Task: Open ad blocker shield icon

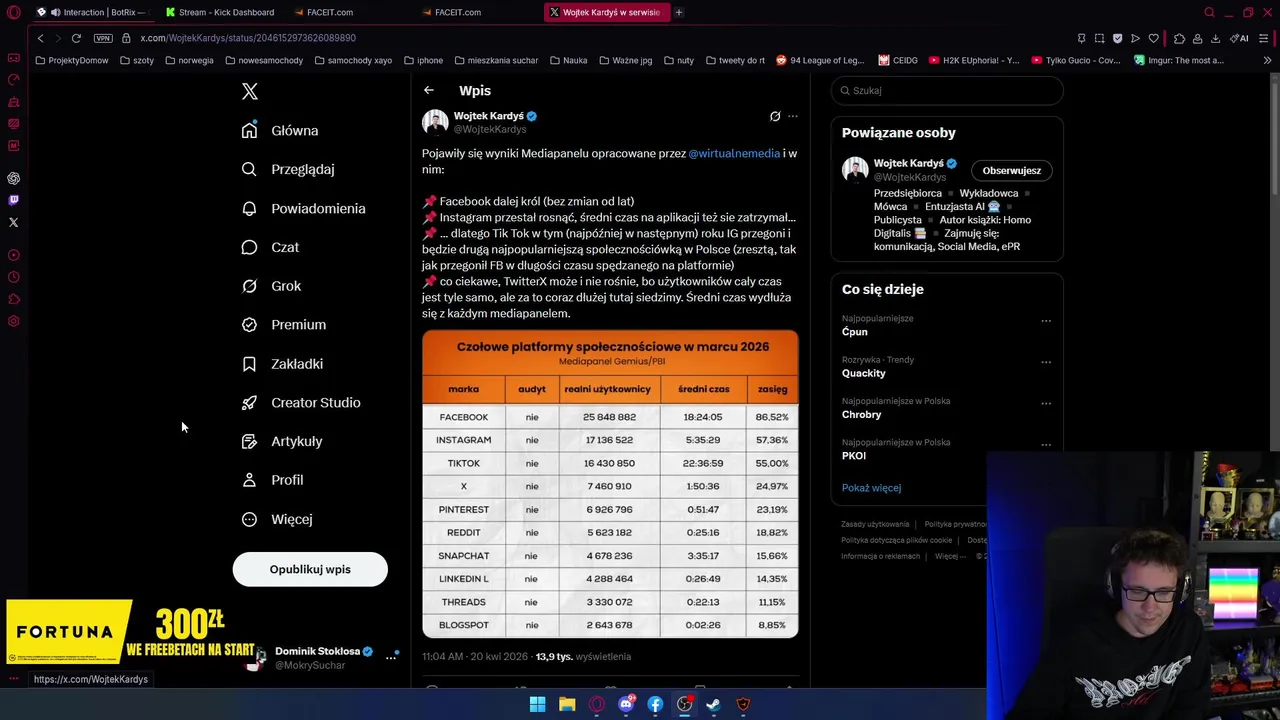Action: [x=1117, y=38]
